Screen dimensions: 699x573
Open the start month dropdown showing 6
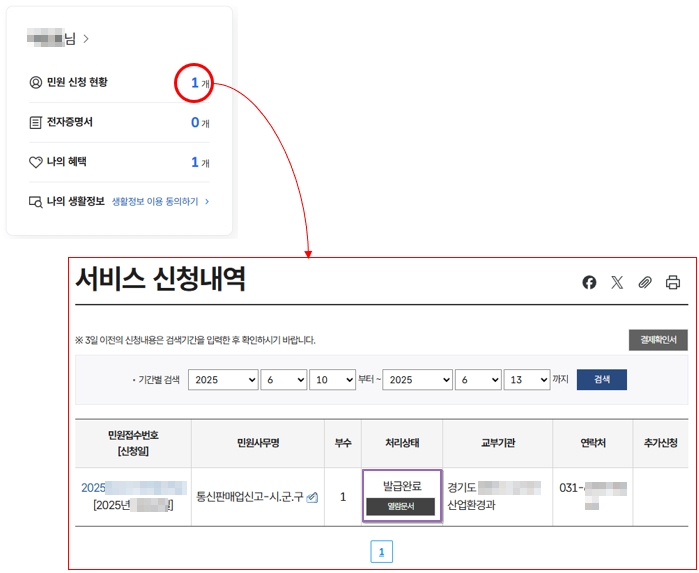[284, 379]
